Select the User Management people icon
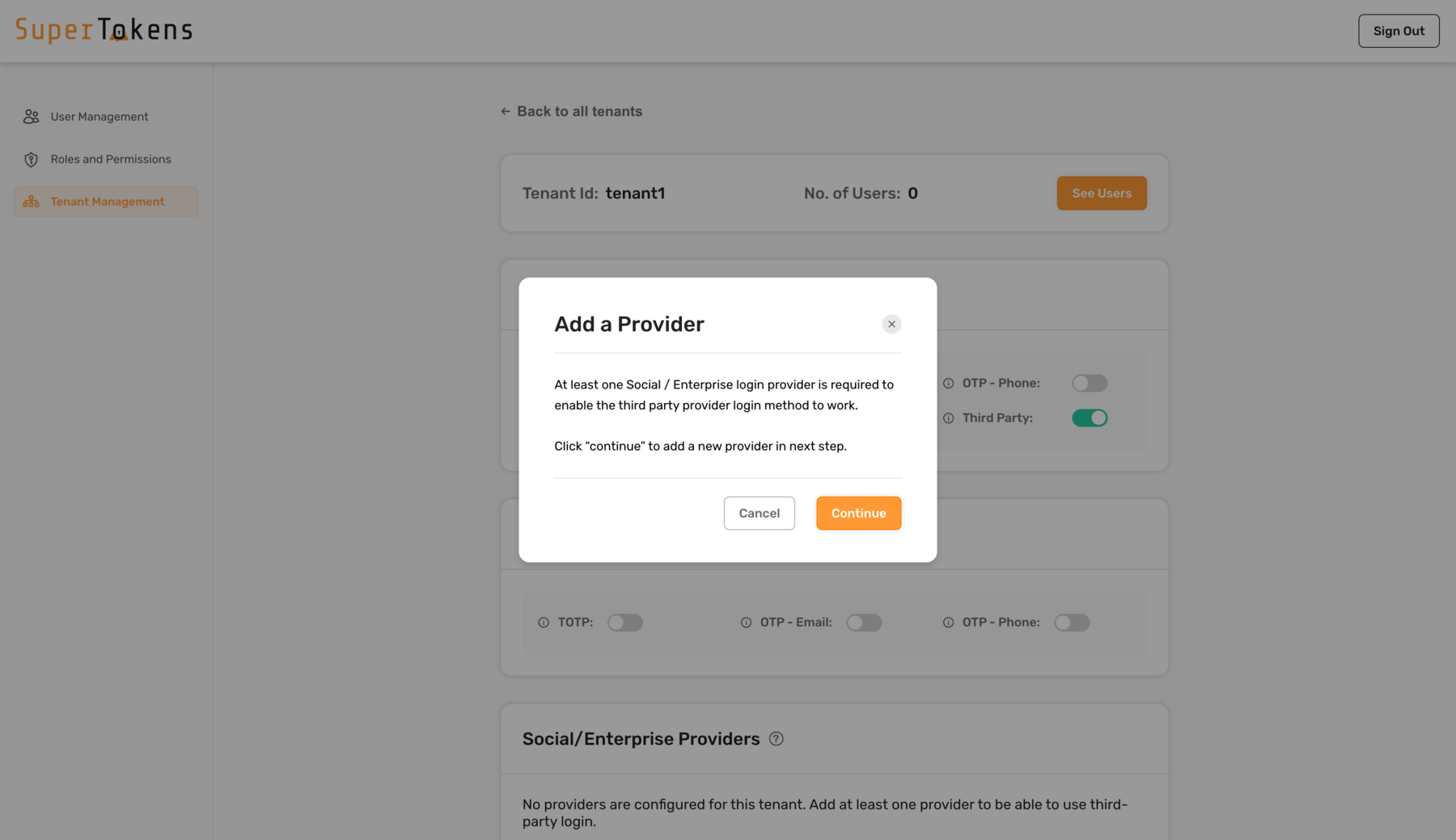 point(31,116)
